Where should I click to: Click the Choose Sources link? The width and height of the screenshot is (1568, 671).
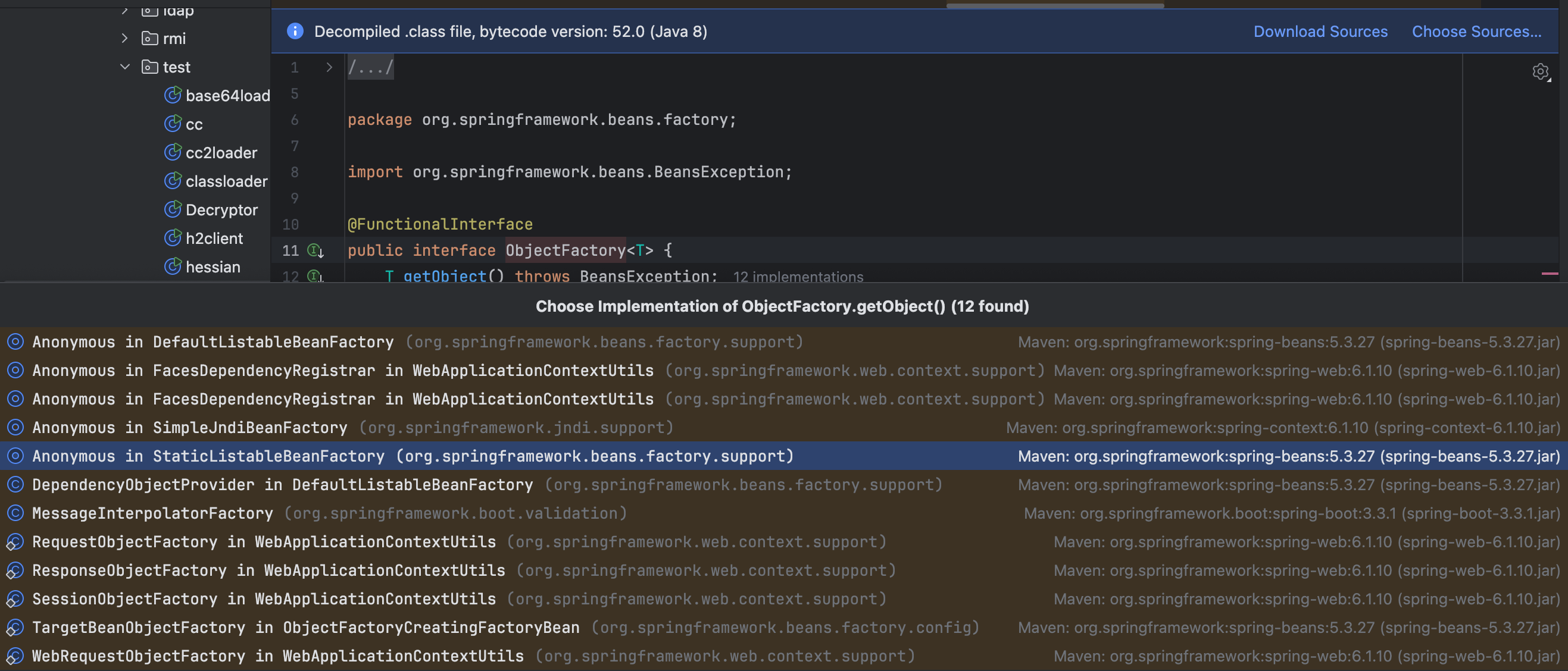[x=1476, y=31]
